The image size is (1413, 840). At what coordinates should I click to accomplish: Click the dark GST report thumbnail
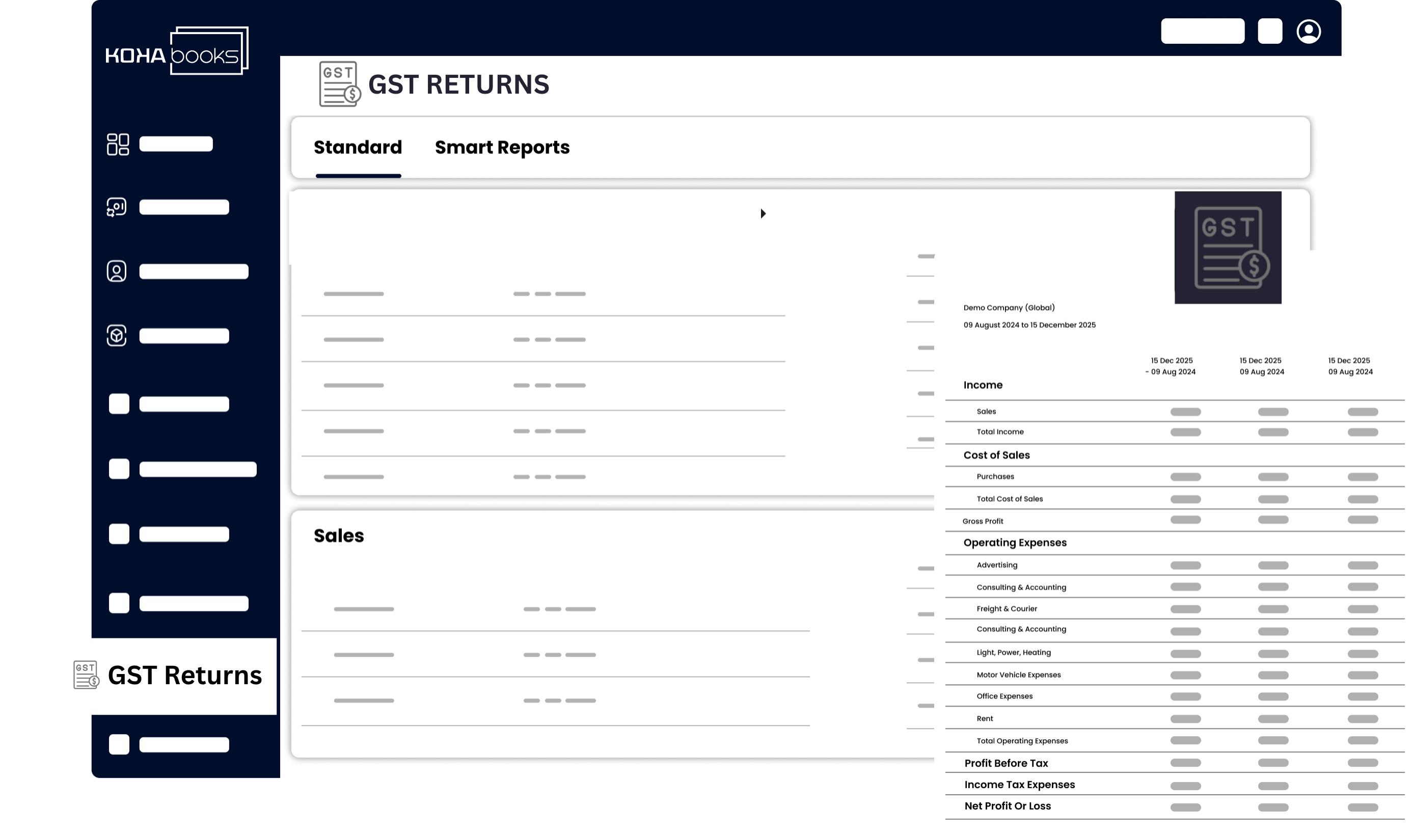coord(1227,247)
